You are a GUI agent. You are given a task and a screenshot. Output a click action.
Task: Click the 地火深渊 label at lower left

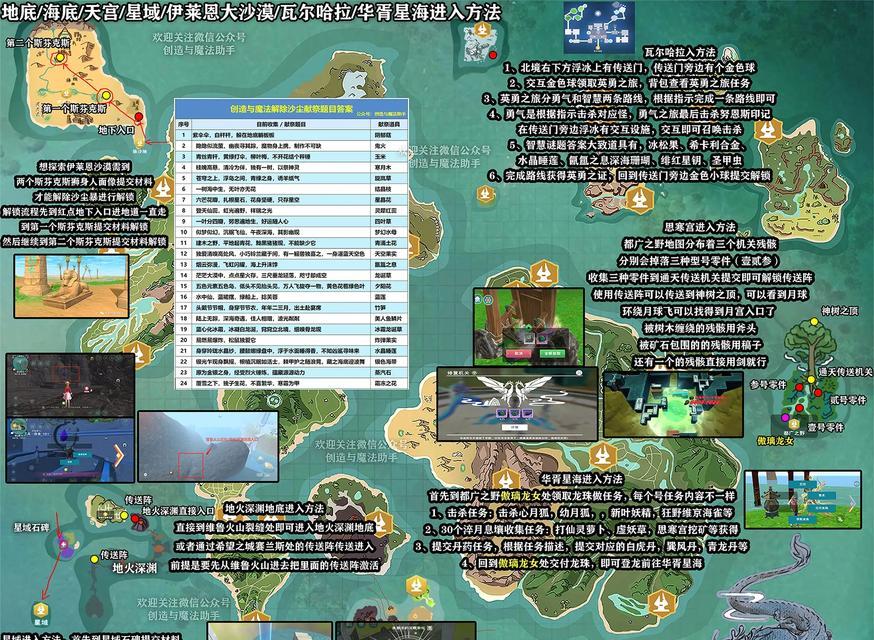click(x=134, y=568)
